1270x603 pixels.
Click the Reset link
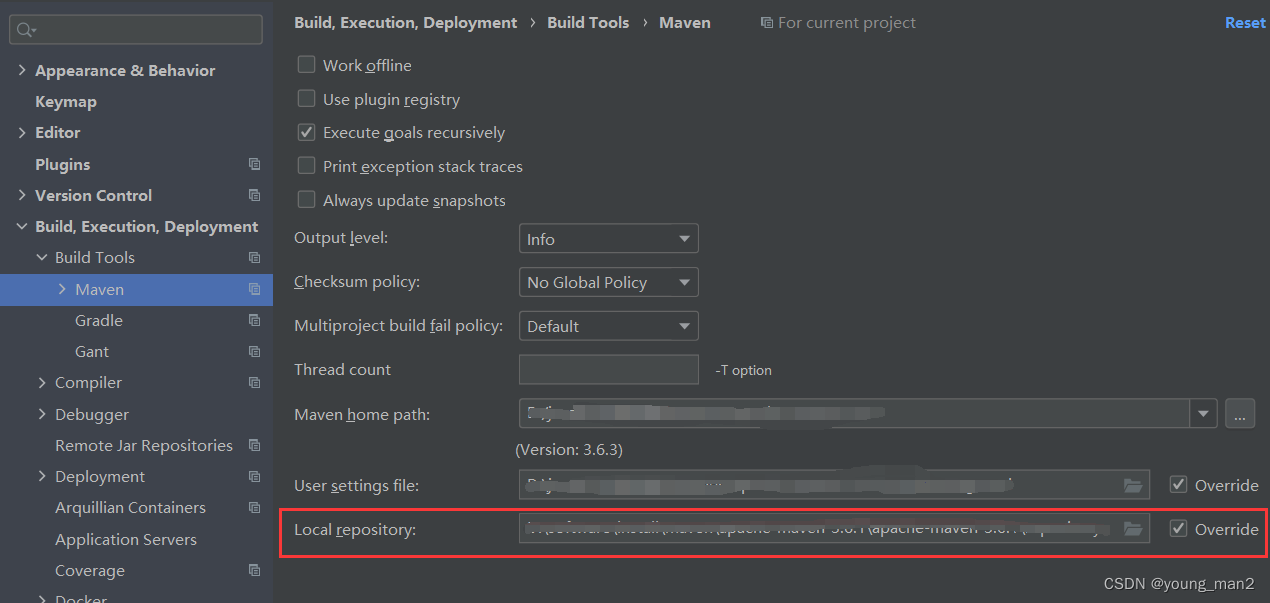click(x=1245, y=22)
